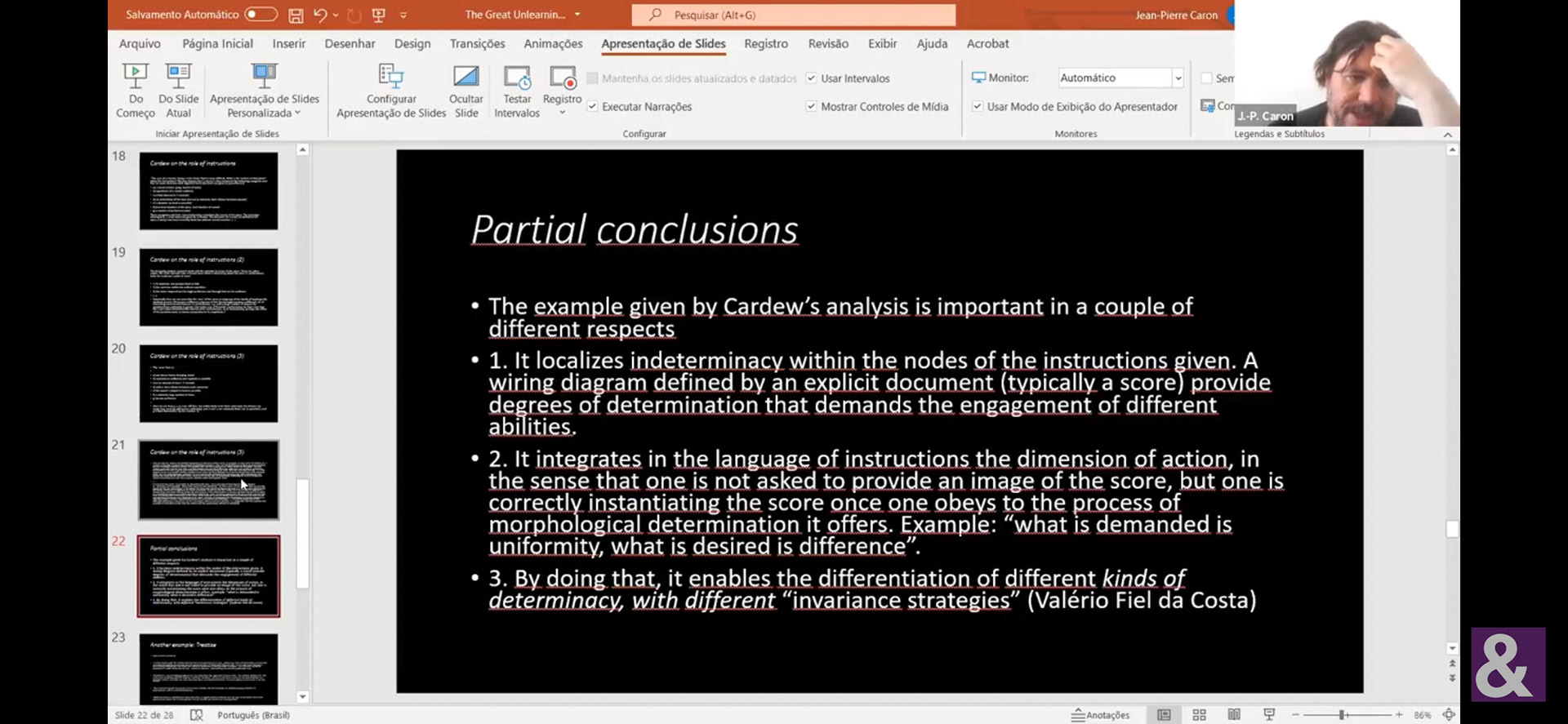Click the redo icon

tap(354, 15)
